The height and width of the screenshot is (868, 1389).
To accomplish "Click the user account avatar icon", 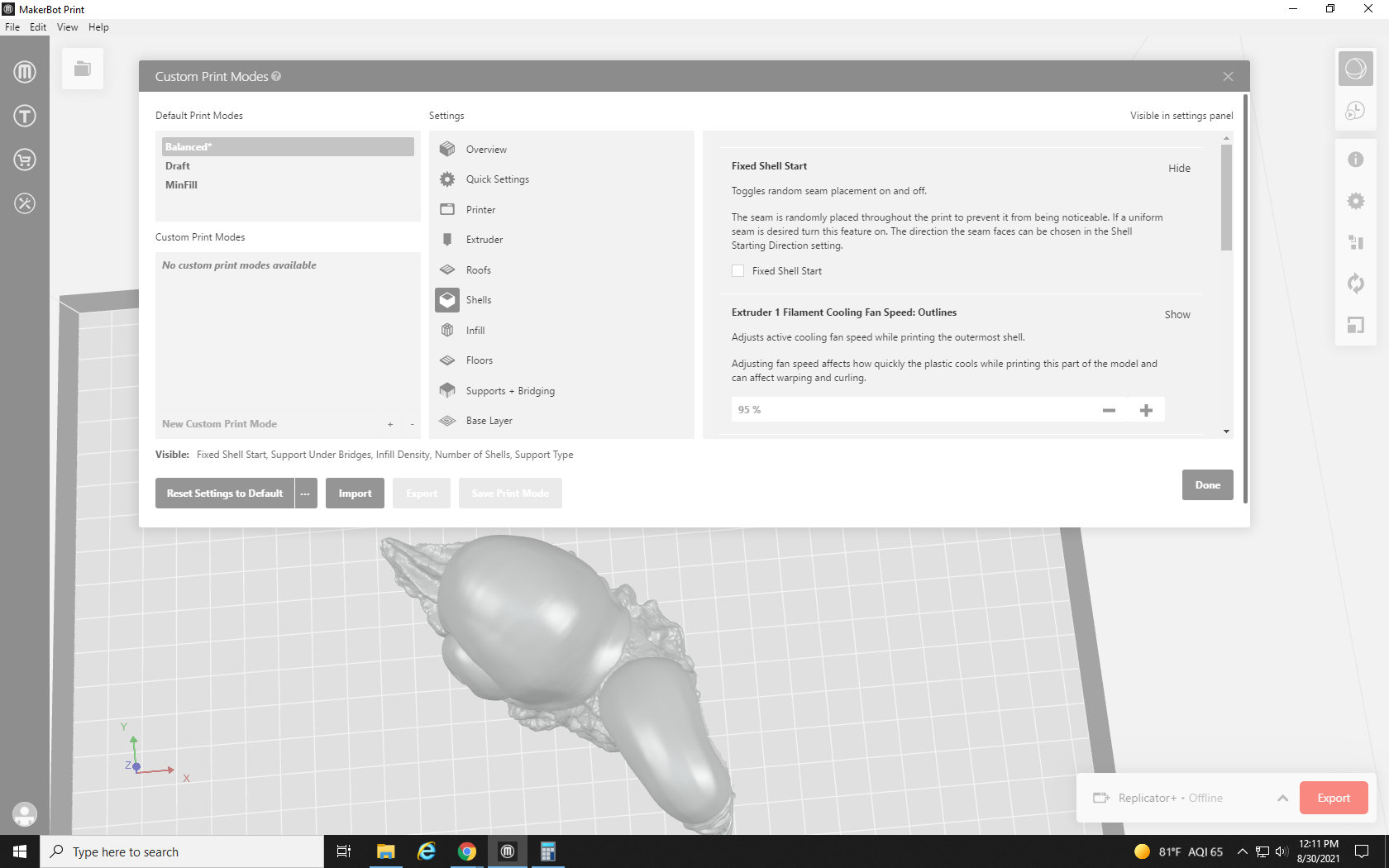I will click(x=25, y=814).
